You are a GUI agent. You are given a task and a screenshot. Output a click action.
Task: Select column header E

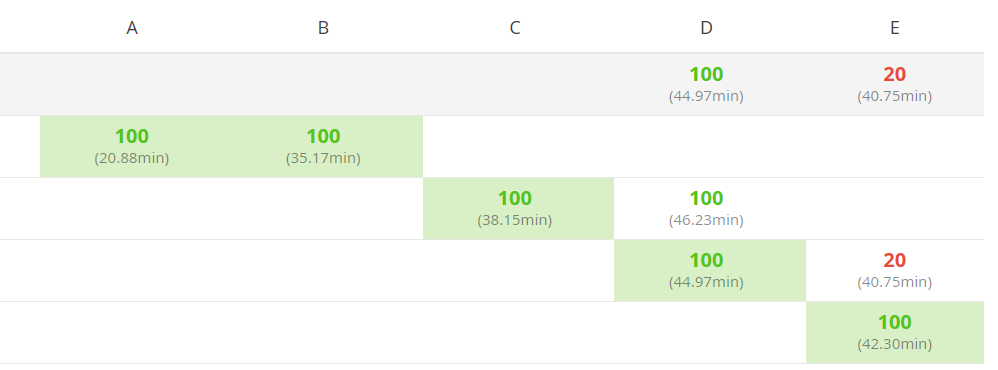click(x=894, y=28)
